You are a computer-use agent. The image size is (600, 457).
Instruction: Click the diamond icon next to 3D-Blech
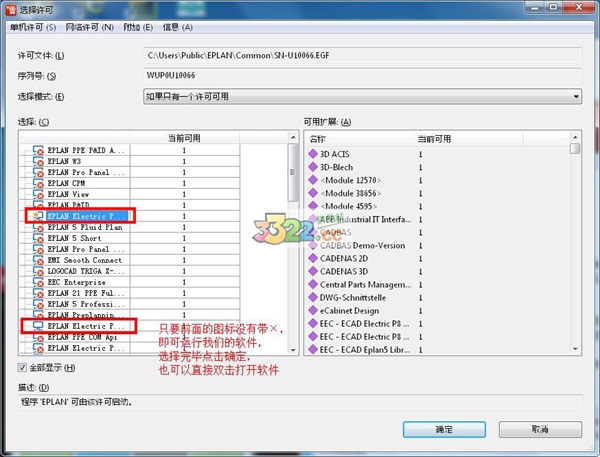tap(313, 167)
